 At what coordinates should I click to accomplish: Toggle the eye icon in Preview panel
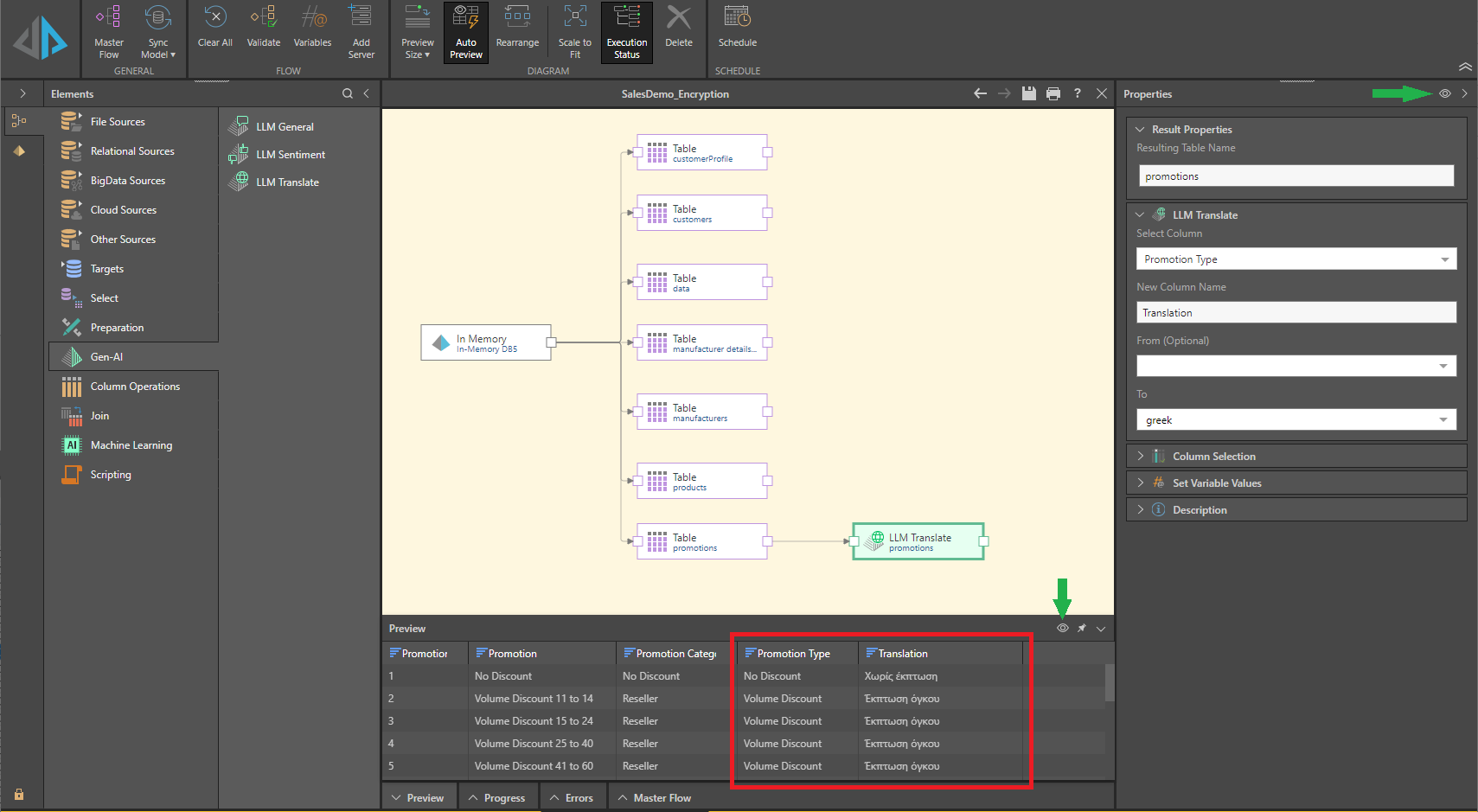(1062, 629)
